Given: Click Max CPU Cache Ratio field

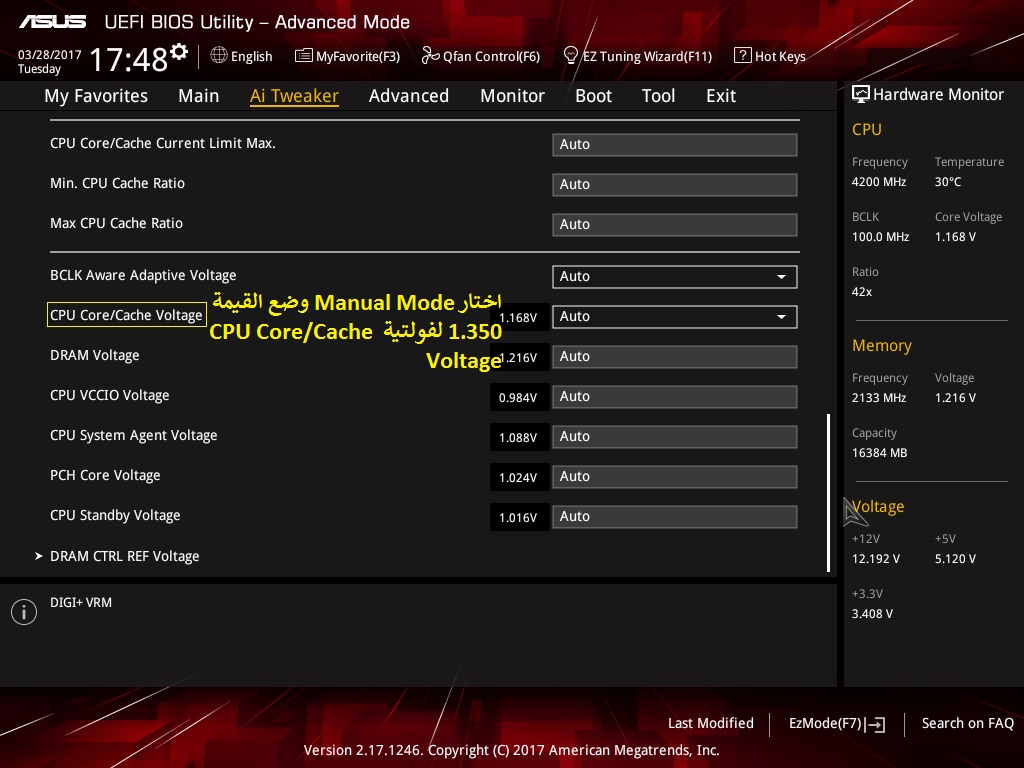Looking at the screenshot, I should point(675,225).
